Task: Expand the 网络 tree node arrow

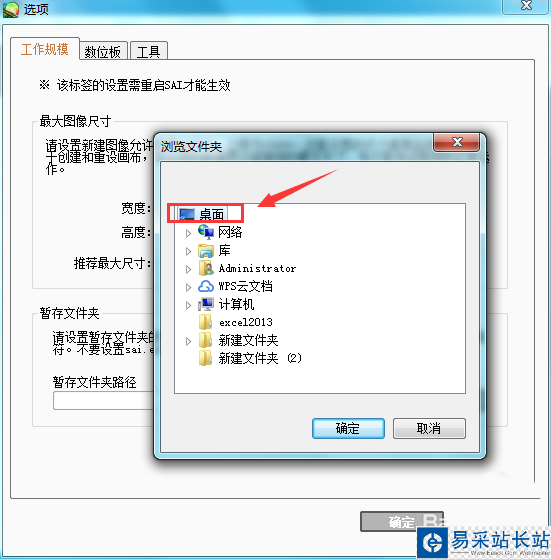Action: point(189,233)
